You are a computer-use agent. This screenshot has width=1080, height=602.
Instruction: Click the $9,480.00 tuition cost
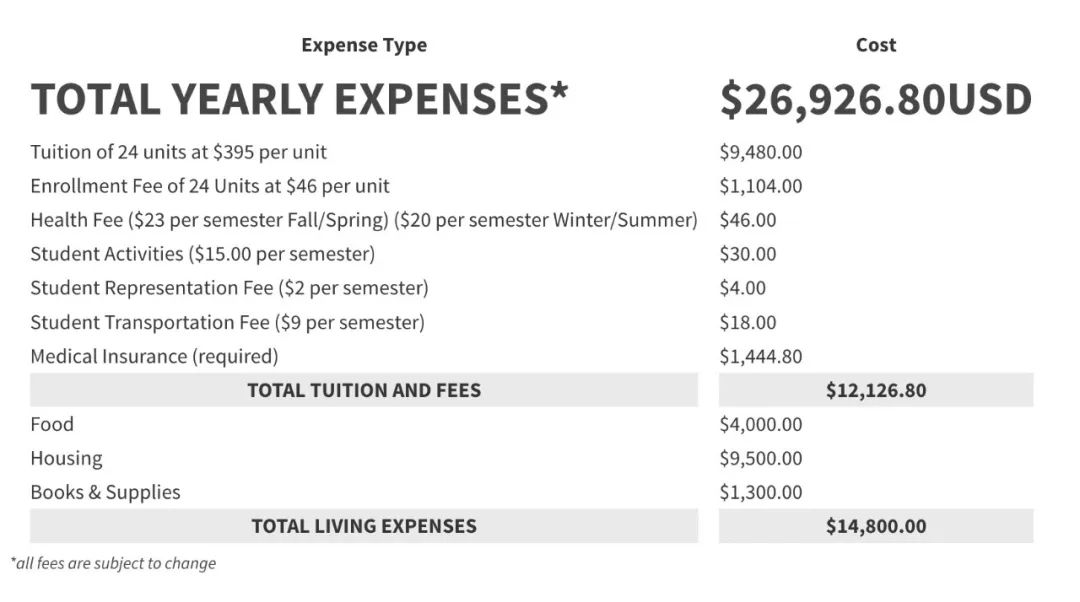760,152
